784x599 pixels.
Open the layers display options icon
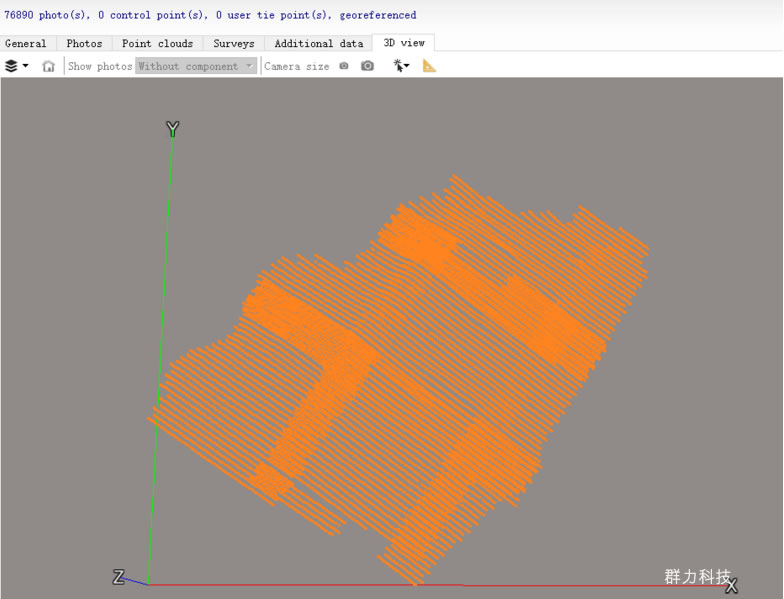pyautogui.click(x=11, y=66)
